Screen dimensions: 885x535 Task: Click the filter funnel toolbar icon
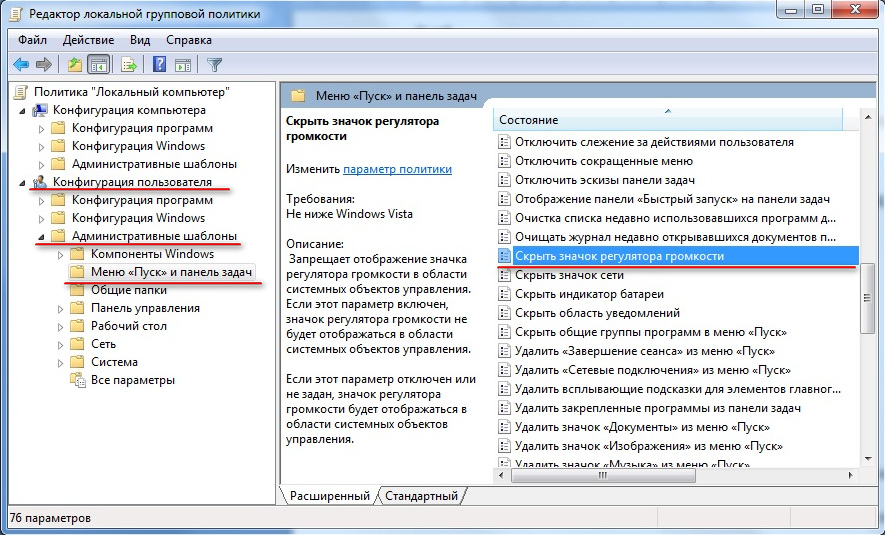pyautogui.click(x=214, y=65)
